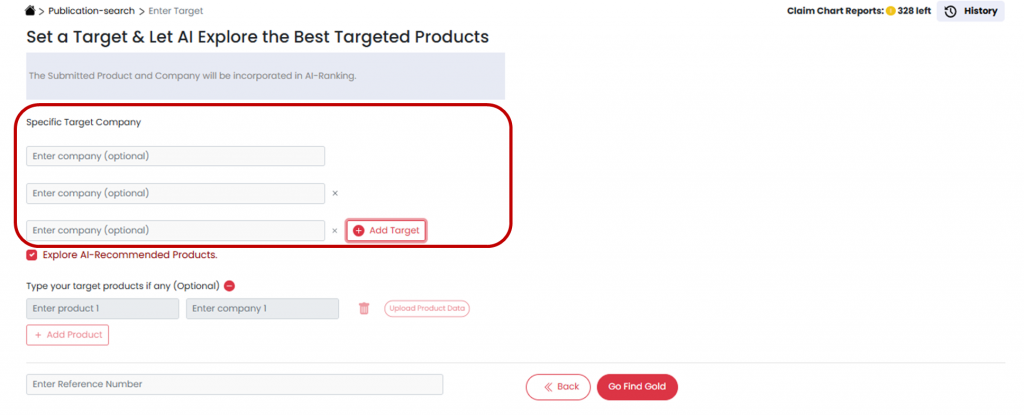Viewport: 1024px width, 415px height.
Task: Select the Enter product 1 field
Action: (x=103, y=308)
